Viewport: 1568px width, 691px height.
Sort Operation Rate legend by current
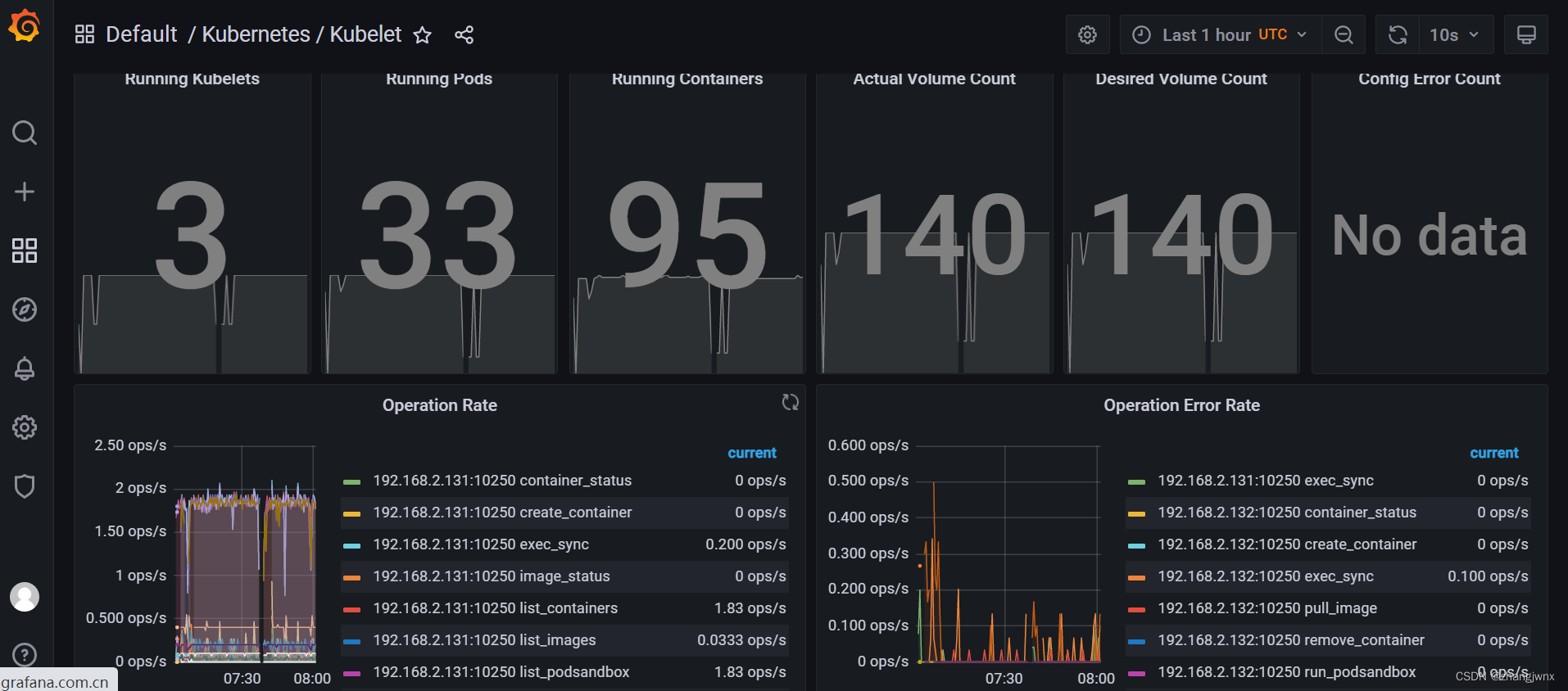point(751,453)
